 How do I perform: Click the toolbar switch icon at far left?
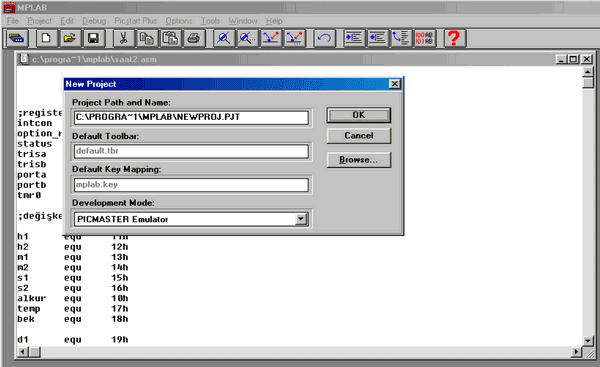[x=16, y=38]
